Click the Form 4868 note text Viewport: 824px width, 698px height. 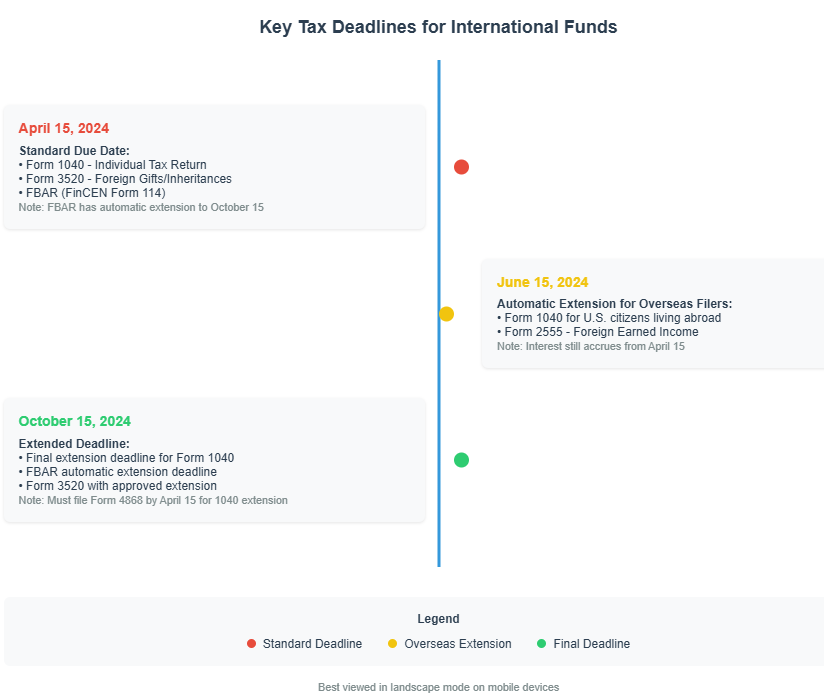coord(153,500)
